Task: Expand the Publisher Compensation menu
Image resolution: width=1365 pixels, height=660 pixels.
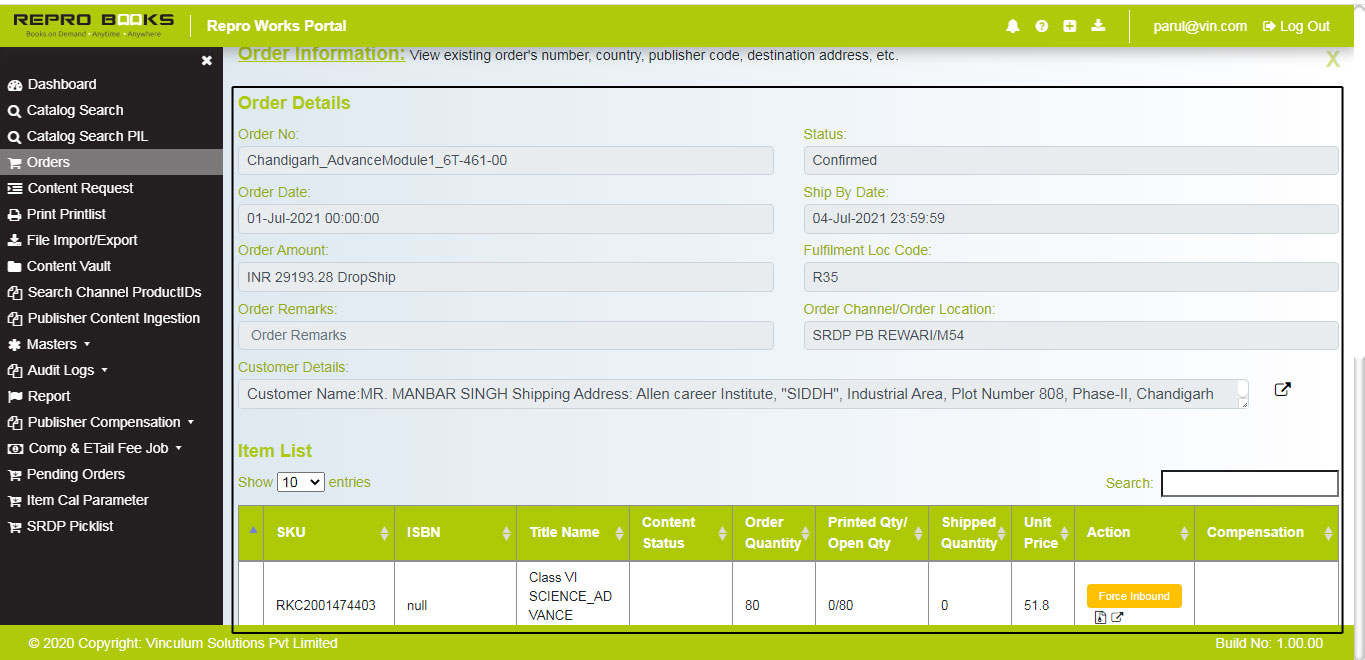Action: click(104, 422)
